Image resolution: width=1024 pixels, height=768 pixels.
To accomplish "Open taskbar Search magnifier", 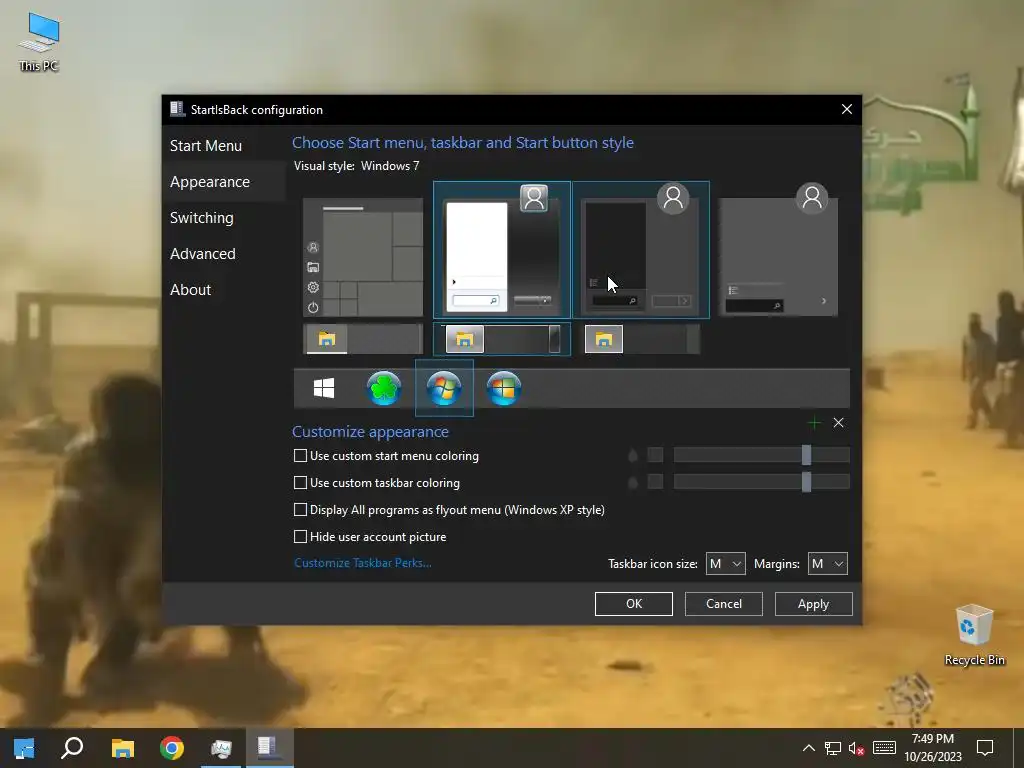I will pyautogui.click(x=72, y=748).
